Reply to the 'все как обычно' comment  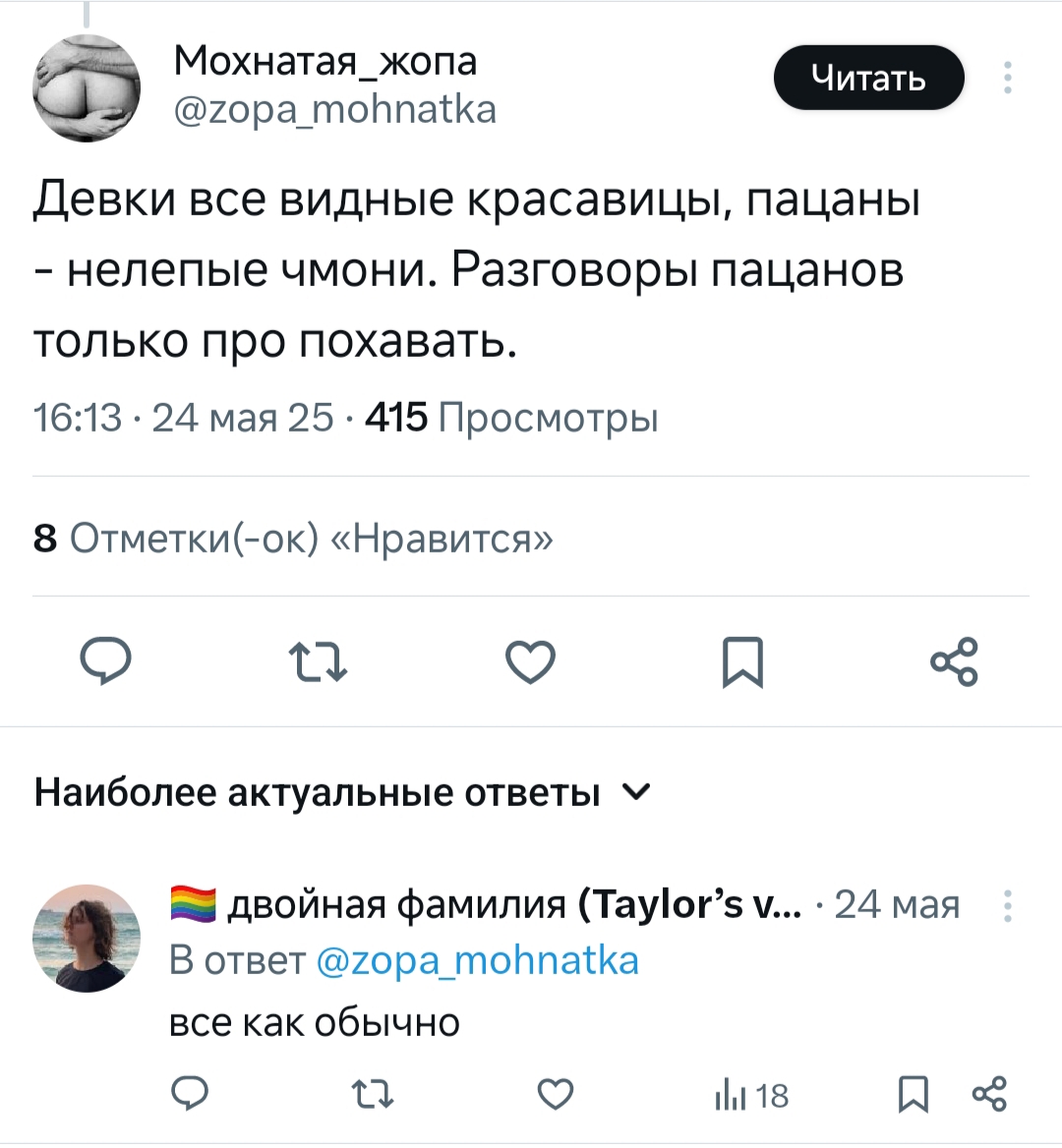190,1094
